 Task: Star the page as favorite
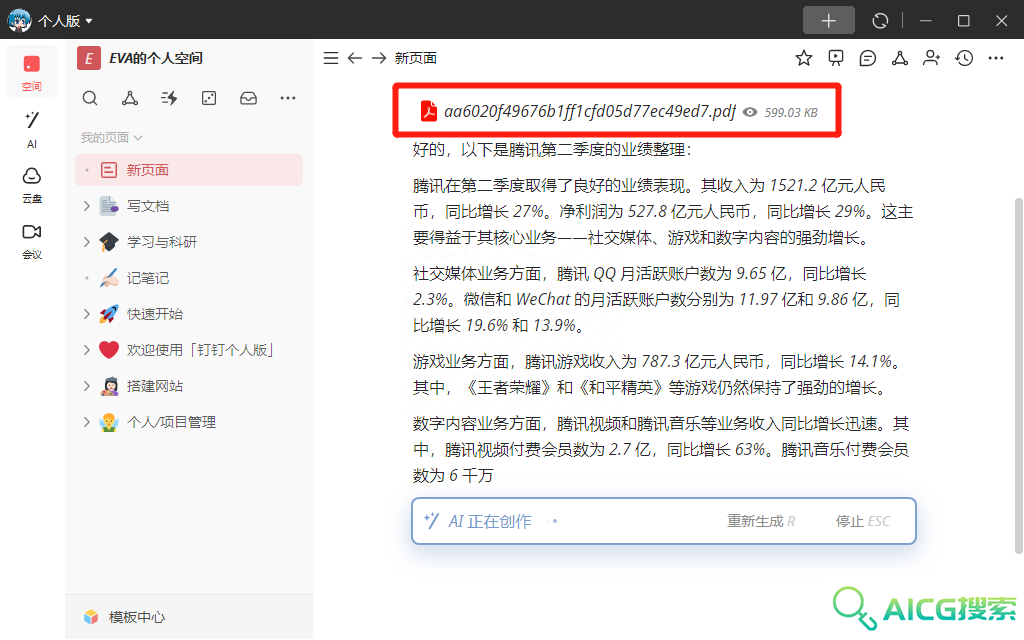click(x=804, y=58)
